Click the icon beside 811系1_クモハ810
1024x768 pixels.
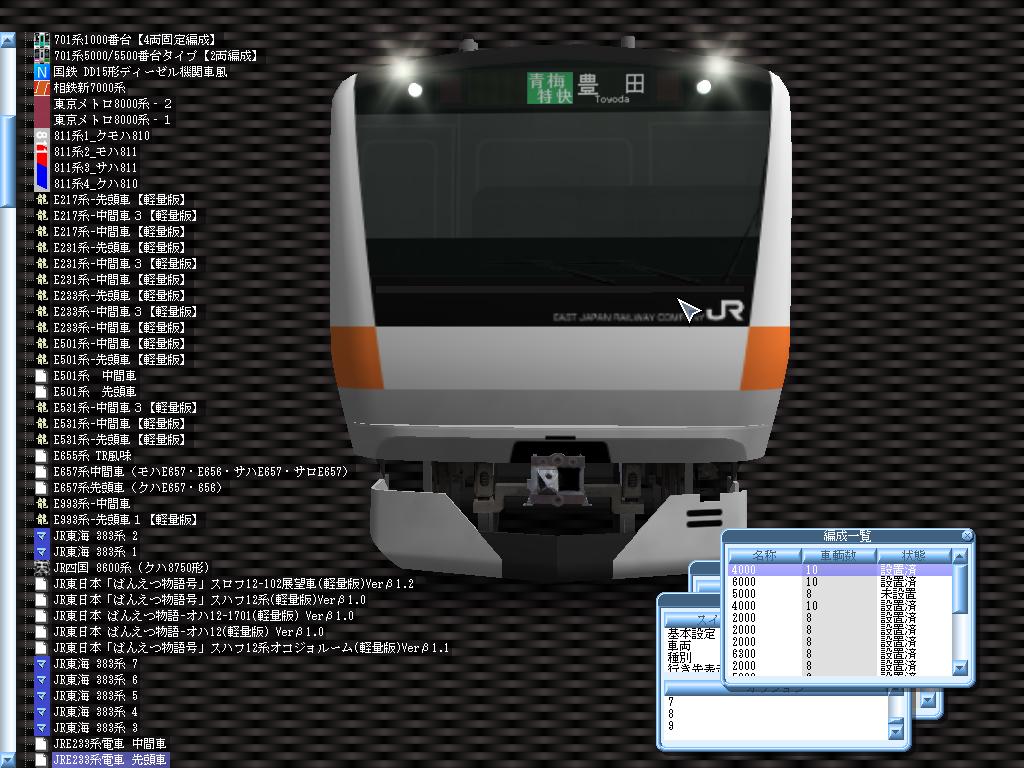coord(42,136)
